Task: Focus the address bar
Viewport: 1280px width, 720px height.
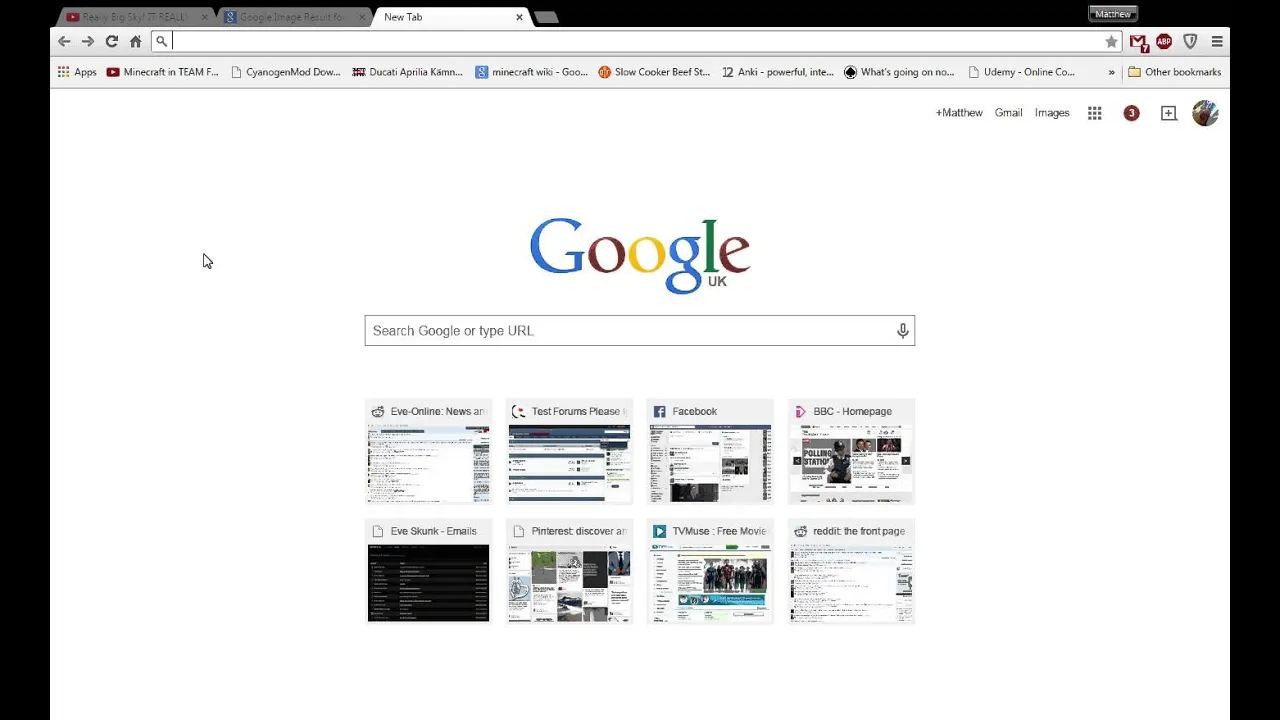Action: (636, 41)
